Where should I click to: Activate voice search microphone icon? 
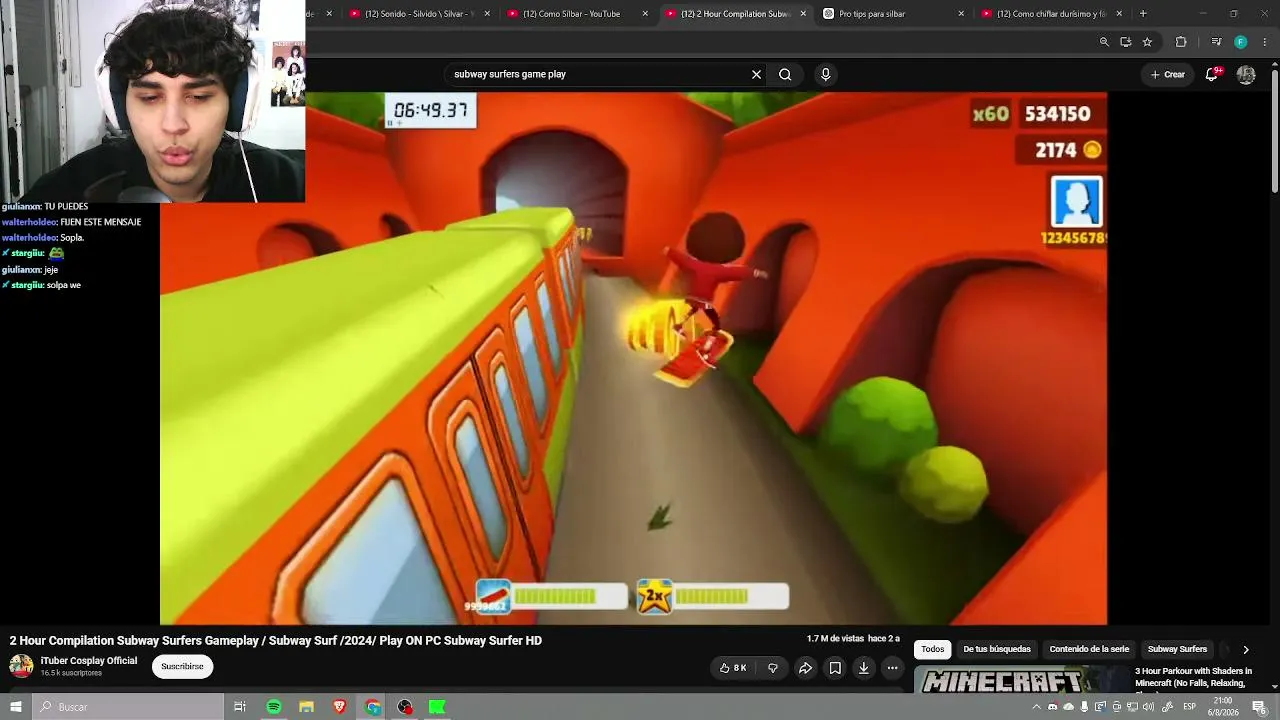pyautogui.click(x=825, y=74)
